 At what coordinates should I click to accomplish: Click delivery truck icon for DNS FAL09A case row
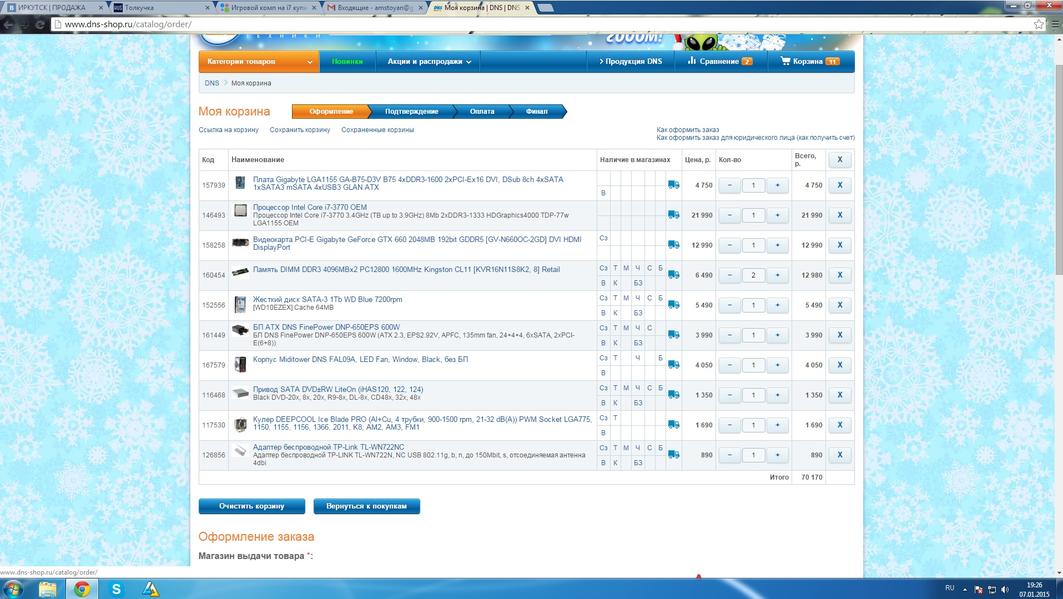[673, 365]
